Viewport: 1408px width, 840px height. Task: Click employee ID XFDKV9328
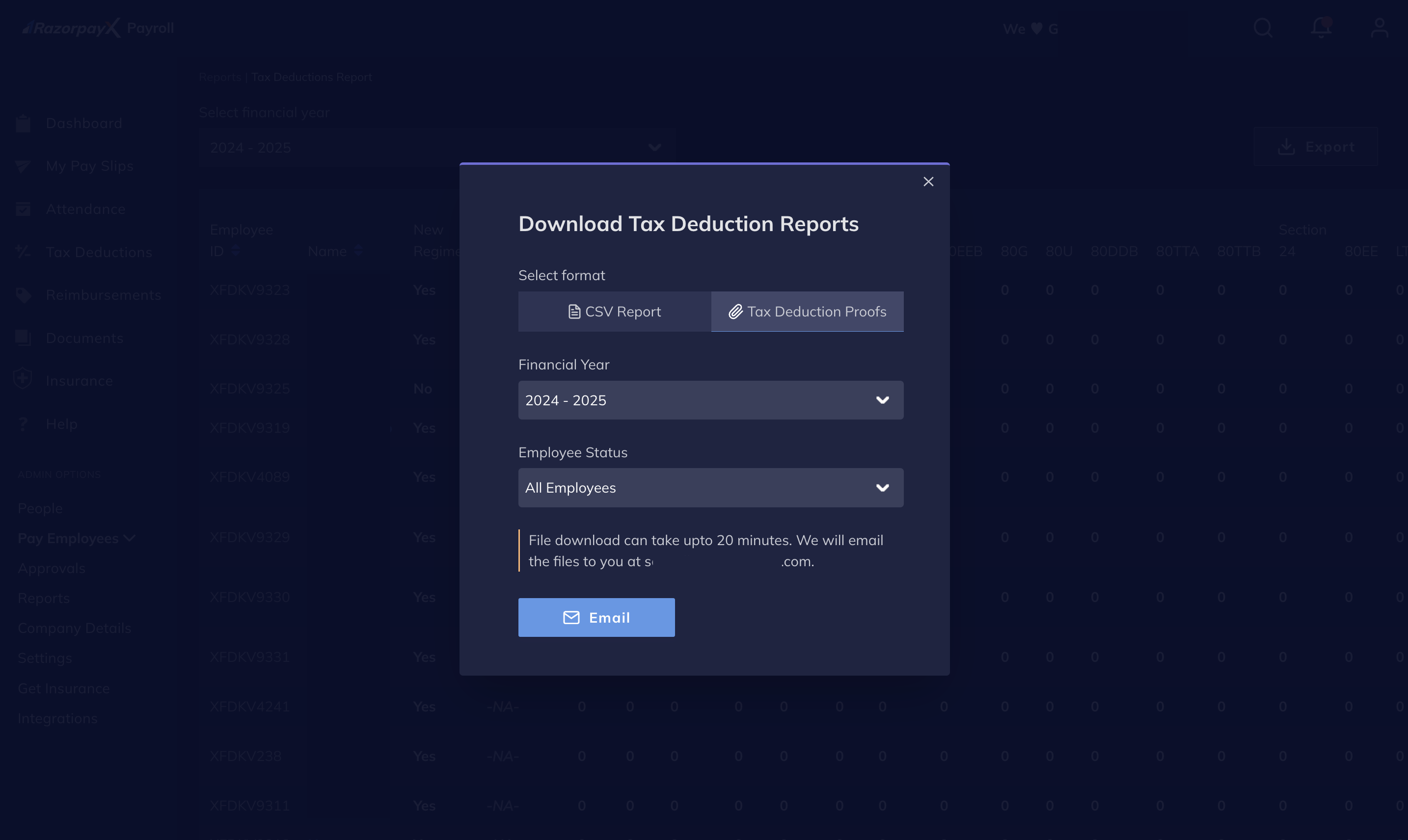(x=250, y=340)
